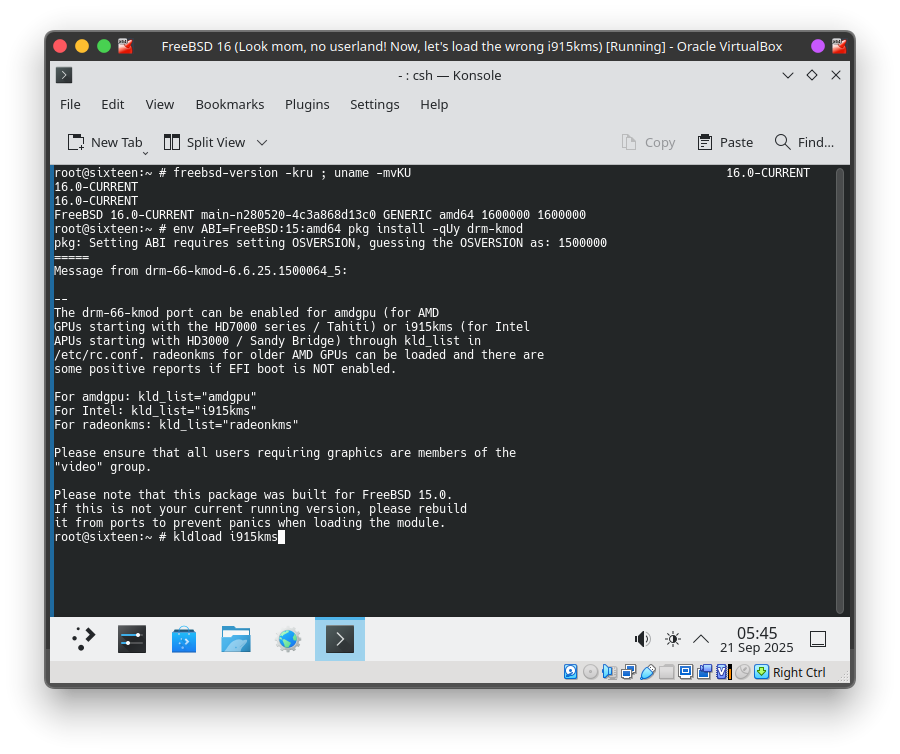The width and height of the screenshot is (900, 754).
Task: Click VirtualBox icon at right of titlebar
Action: [x=839, y=46]
